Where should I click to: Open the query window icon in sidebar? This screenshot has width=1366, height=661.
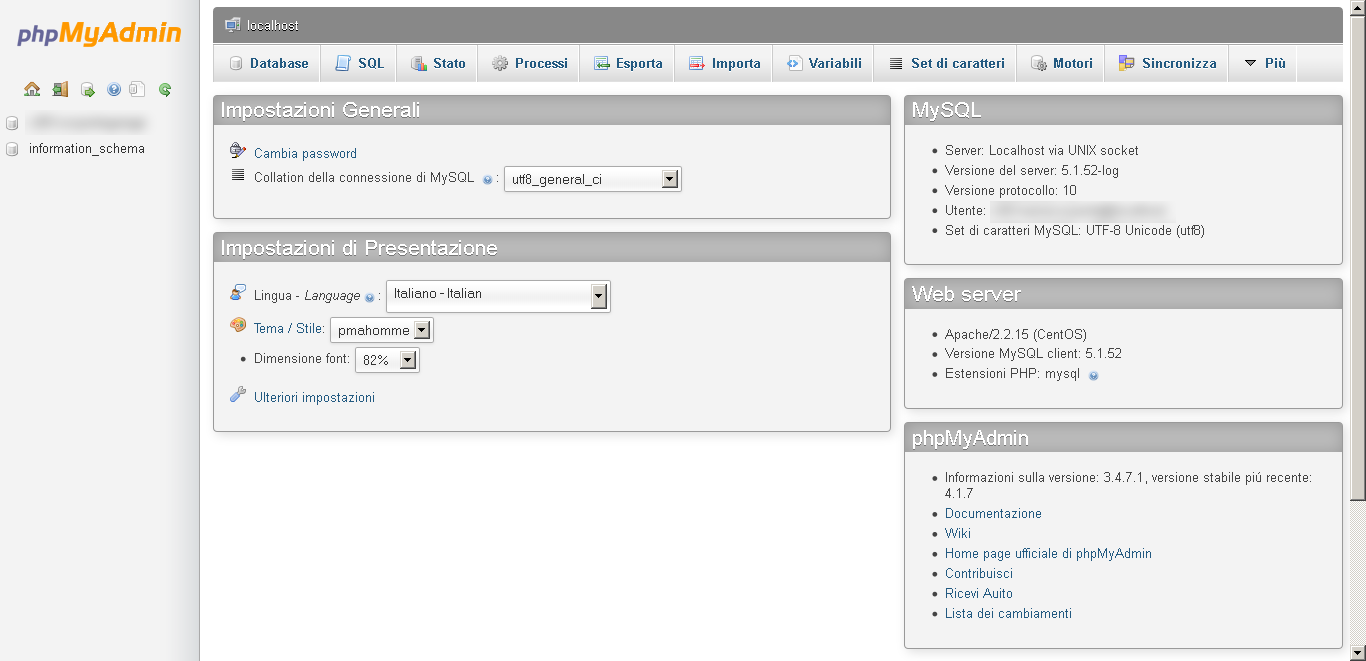click(x=87, y=89)
